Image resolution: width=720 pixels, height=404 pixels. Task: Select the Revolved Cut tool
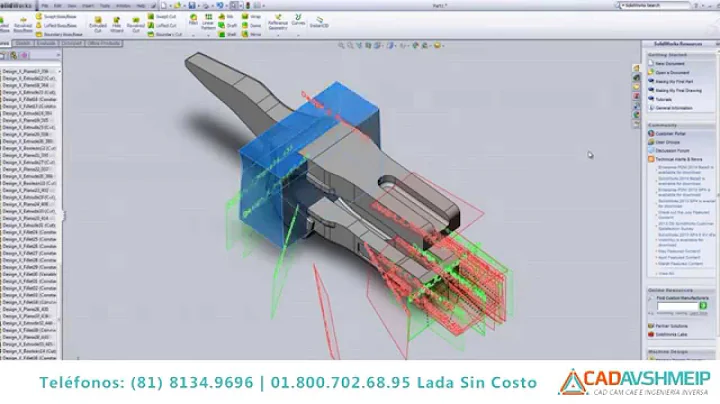(135, 25)
